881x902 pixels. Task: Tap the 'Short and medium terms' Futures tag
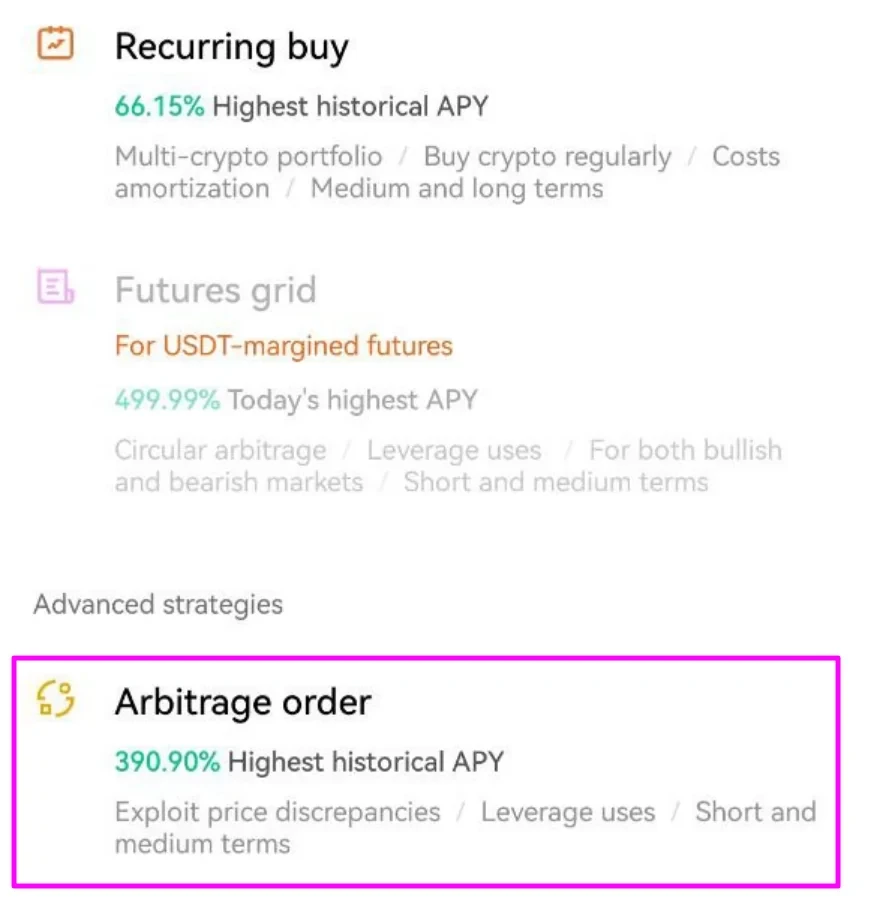pos(555,482)
